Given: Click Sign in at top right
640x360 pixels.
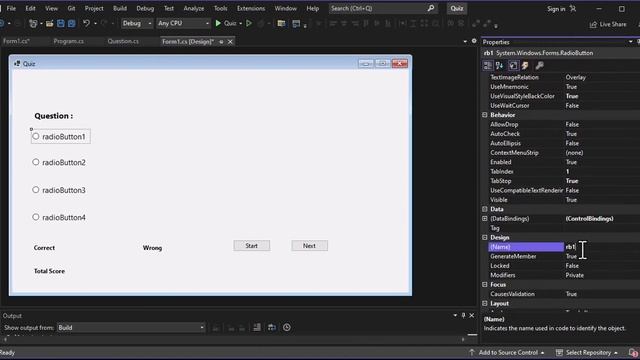Looking at the screenshot, I should (x=556, y=9).
